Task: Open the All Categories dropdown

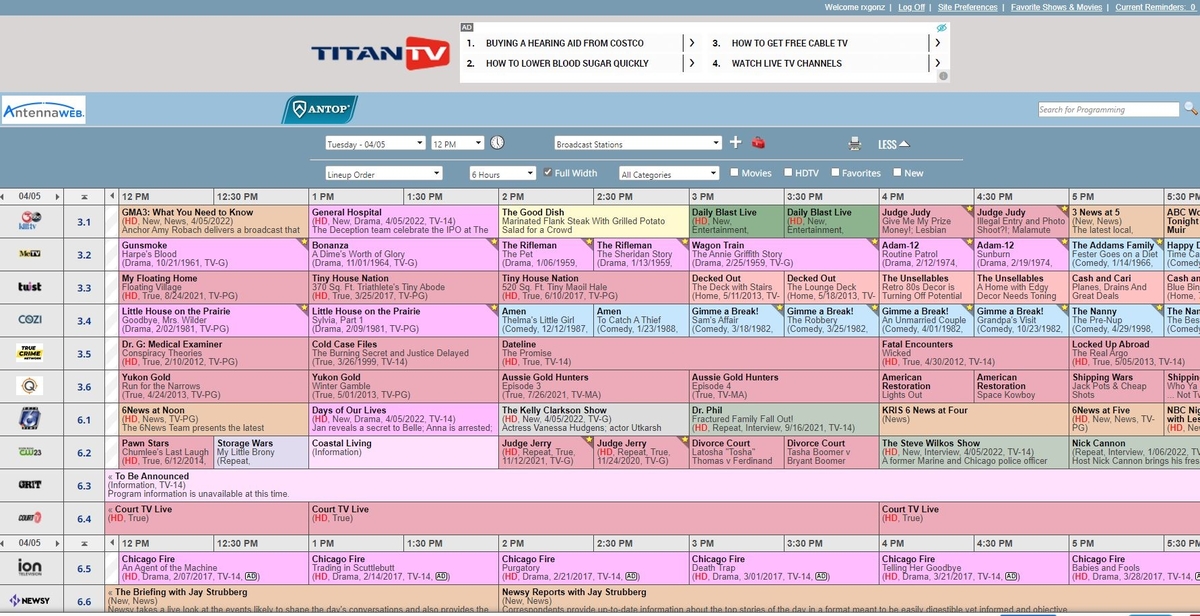Action: (x=669, y=174)
